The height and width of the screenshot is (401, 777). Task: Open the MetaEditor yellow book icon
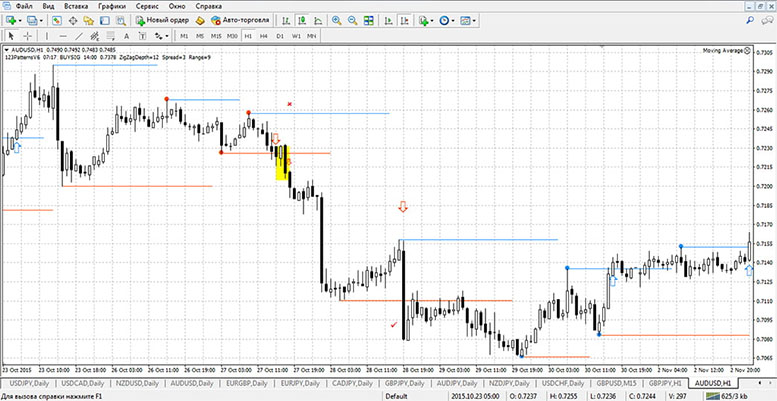[x=200, y=20]
